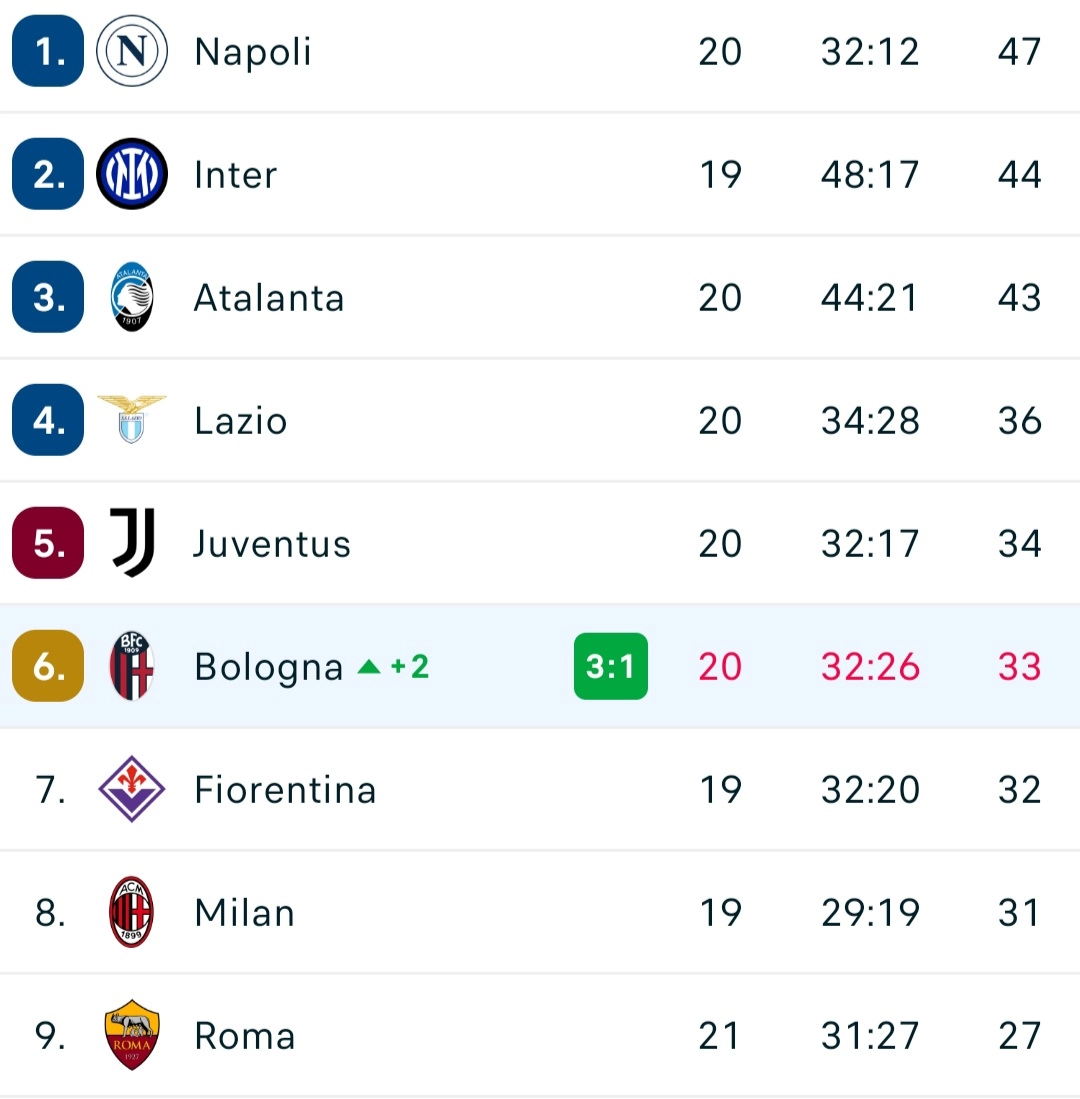The height and width of the screenshot is (1099, 1080).
Task: Click Roma's 21 matches played value
Action: click(720, 1035)
